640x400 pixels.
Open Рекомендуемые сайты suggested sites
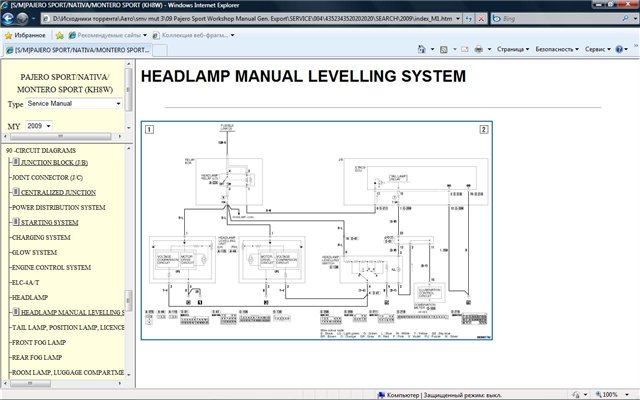point(108,36)
